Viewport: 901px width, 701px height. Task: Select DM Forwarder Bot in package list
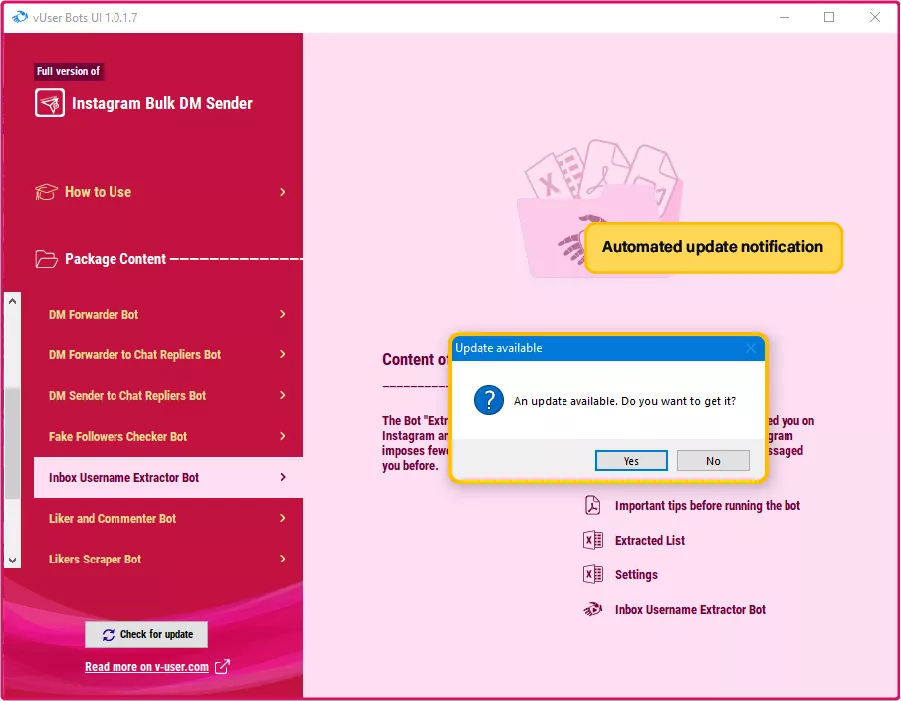[x=168, y=314]
